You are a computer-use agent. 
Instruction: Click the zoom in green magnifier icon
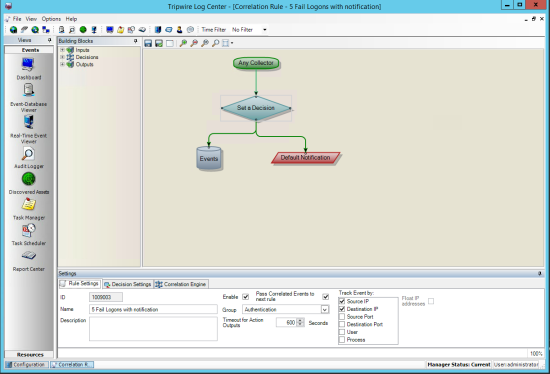pos(183,43)
